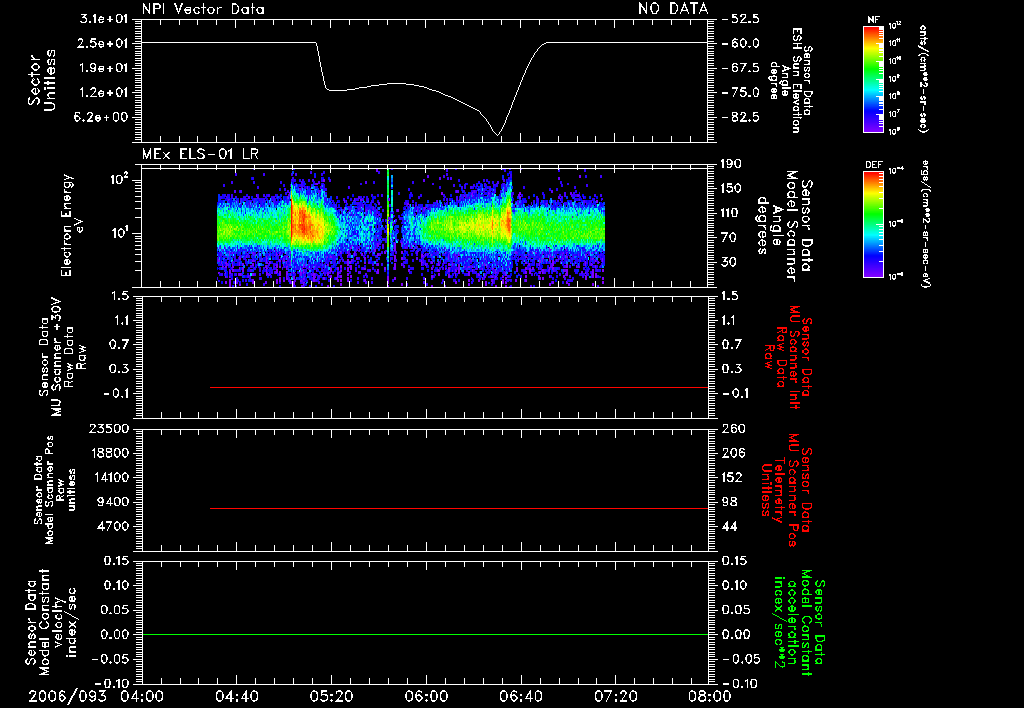Click the red 'MU Scanner Inh' axis title
This screenshot has height=708, width=1024.
tap(788, 357)
